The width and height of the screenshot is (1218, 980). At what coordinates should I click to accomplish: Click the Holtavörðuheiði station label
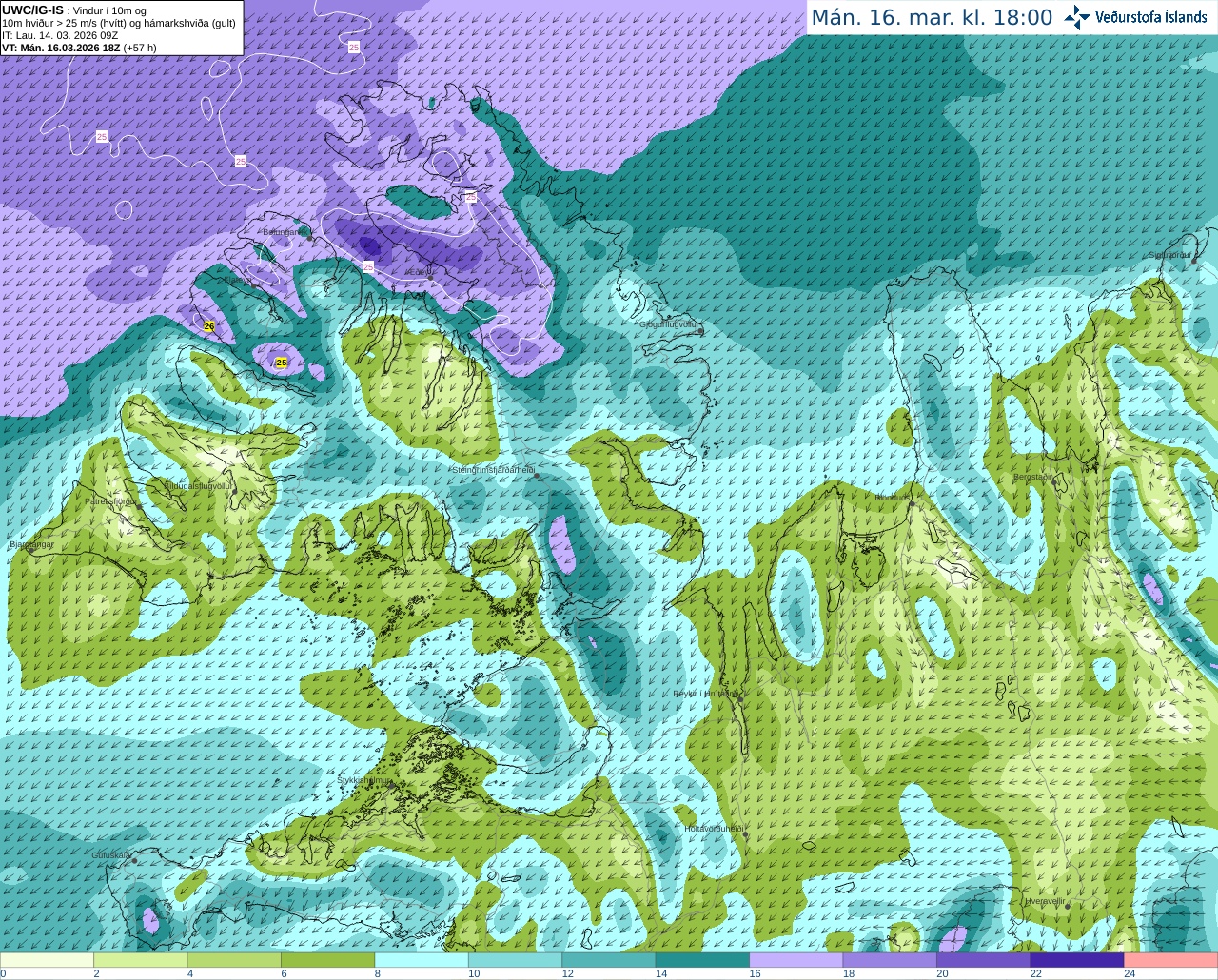(713, 828)
